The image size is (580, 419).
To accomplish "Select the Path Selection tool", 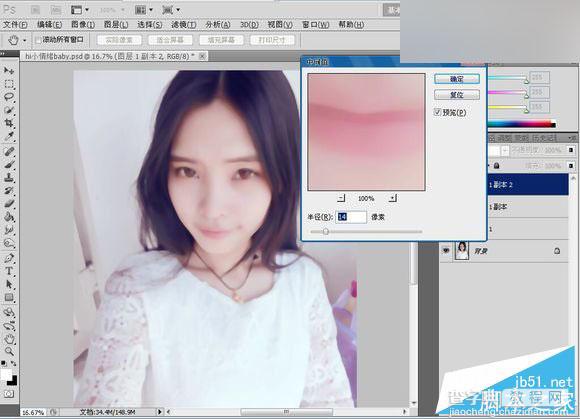I will [9, 284].
